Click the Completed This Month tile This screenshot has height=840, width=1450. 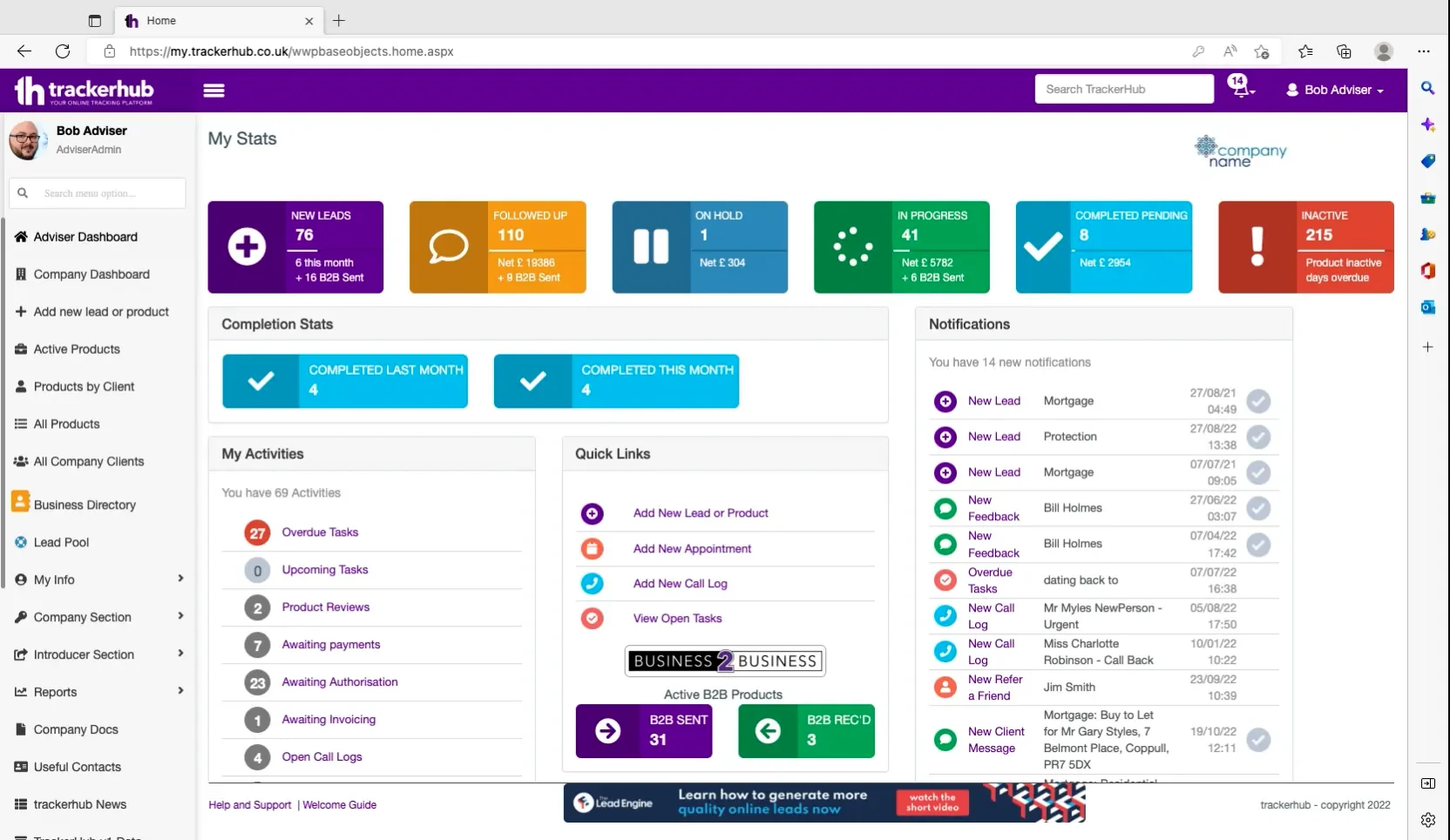[616, 381]
